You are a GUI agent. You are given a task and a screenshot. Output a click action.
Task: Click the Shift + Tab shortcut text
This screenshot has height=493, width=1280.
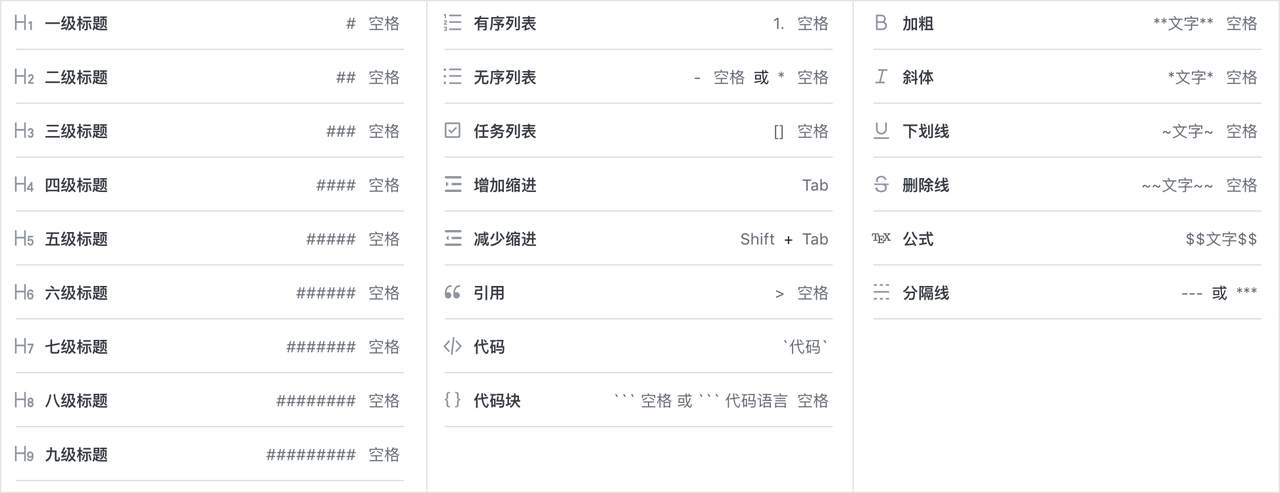point(784,239)
